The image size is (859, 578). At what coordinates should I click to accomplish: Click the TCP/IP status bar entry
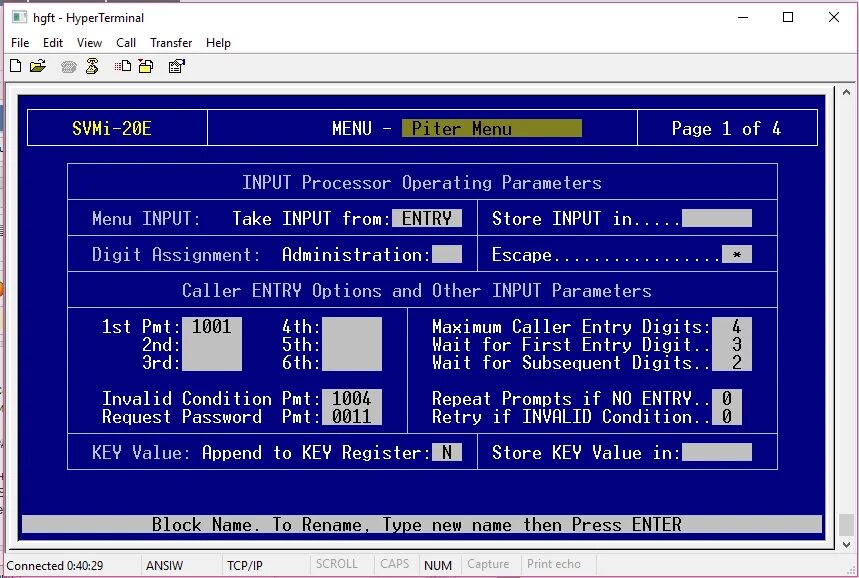click(245, 565)
